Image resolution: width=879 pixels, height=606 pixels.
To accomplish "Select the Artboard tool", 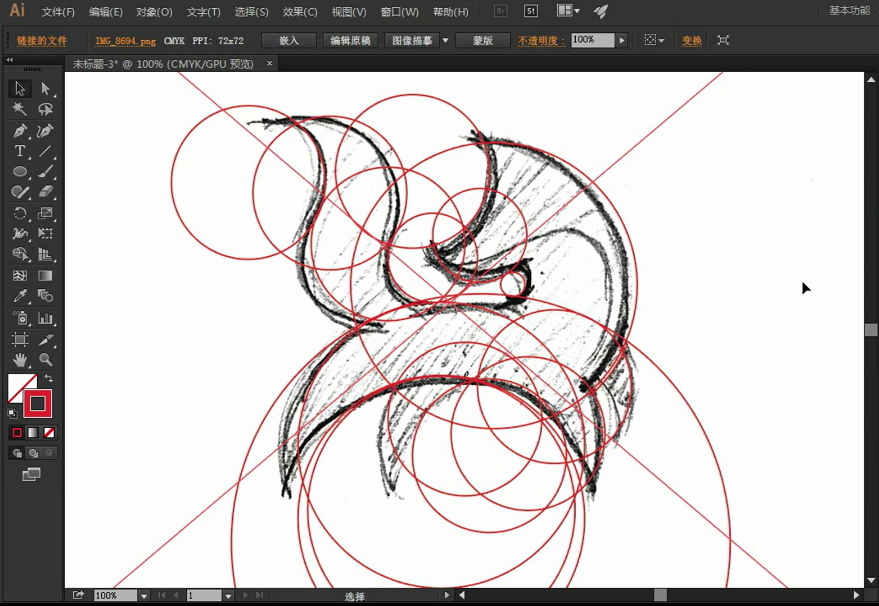I will [x=20, y=339].
